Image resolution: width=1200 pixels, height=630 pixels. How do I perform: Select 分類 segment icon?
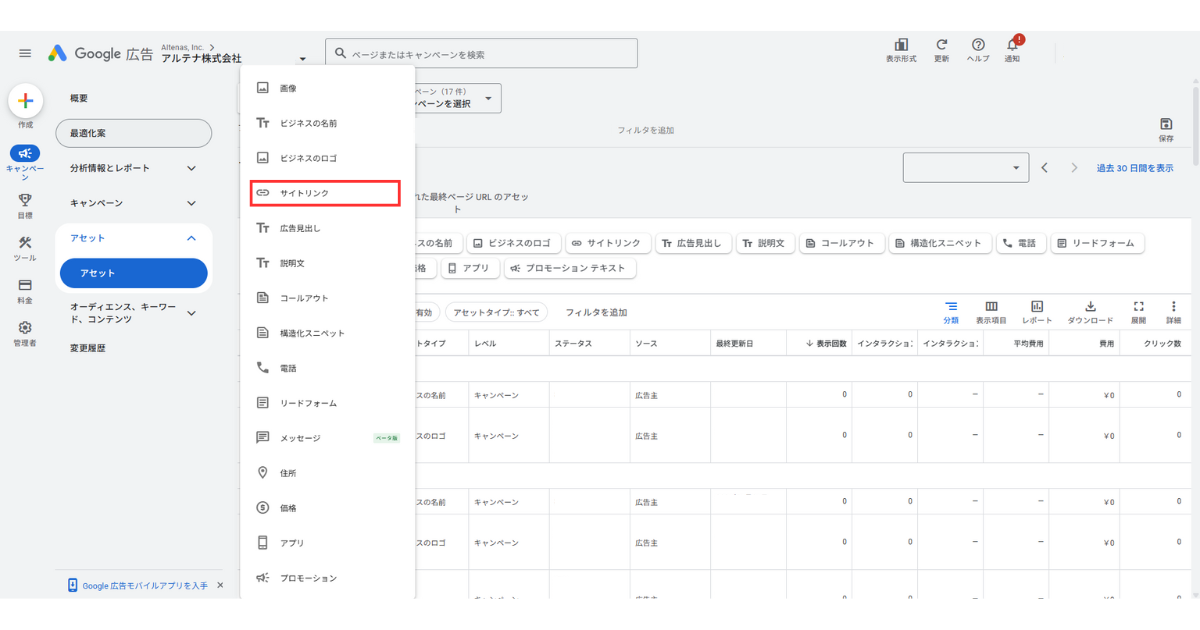tap(951, 306)
